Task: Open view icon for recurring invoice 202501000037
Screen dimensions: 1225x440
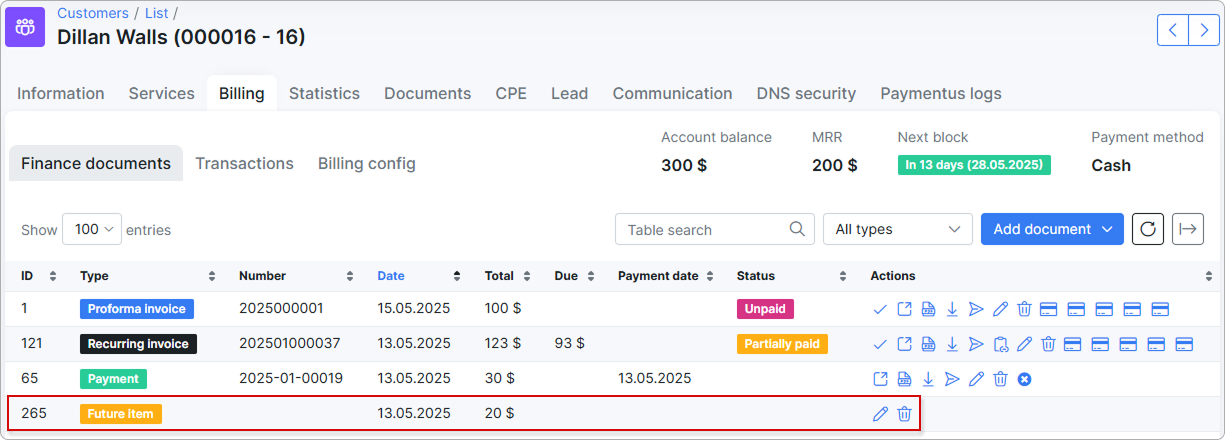Action: point(904,344)
